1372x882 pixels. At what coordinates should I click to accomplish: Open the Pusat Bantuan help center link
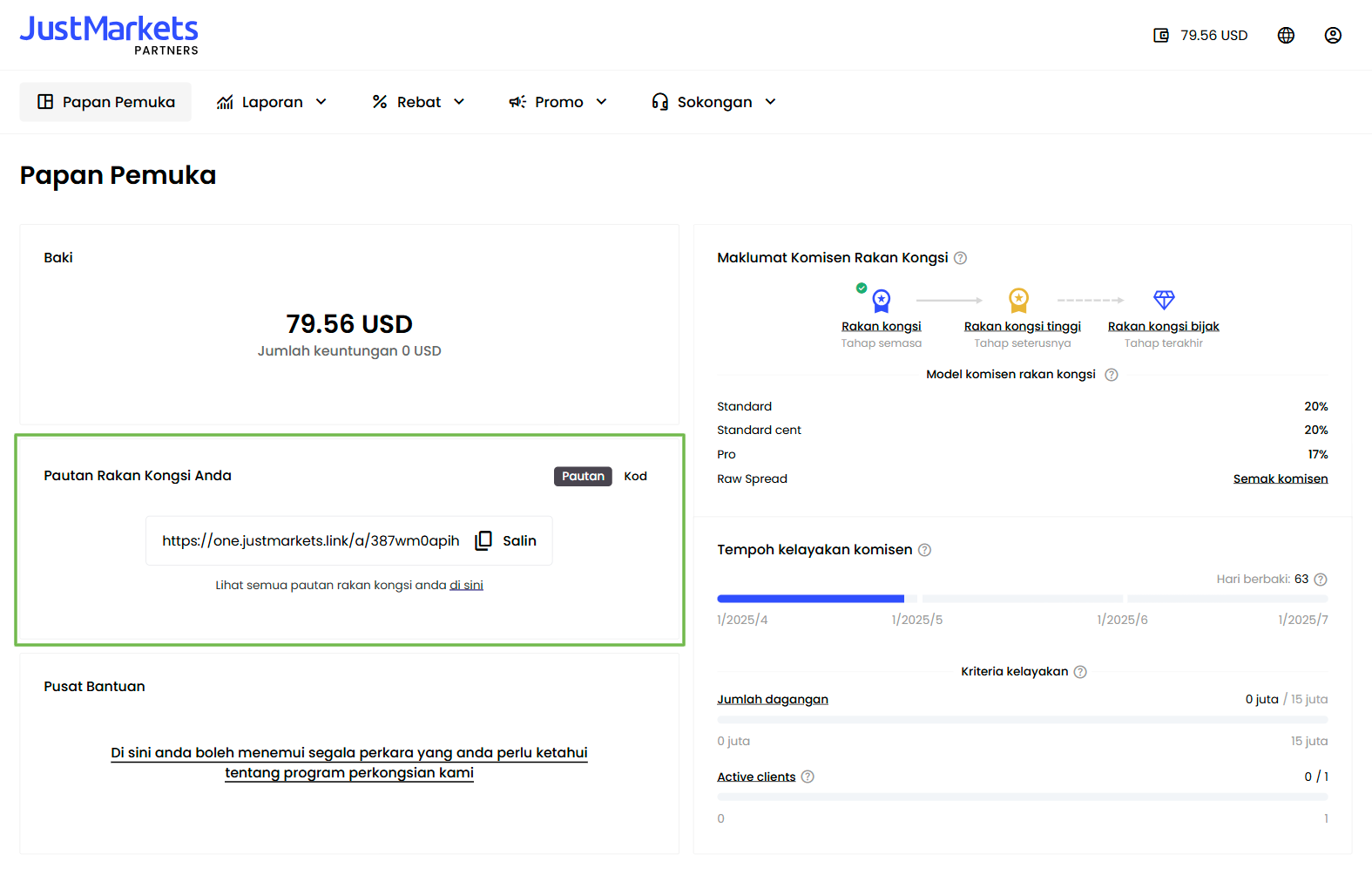coord(349,763)
